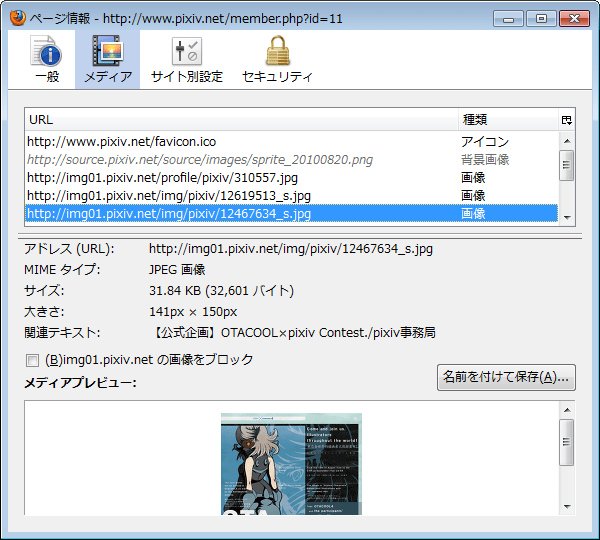Select the highlighted 12467634_s.jpg row
Viewport: 600px width, 540px height.
[x=292, y=214]
